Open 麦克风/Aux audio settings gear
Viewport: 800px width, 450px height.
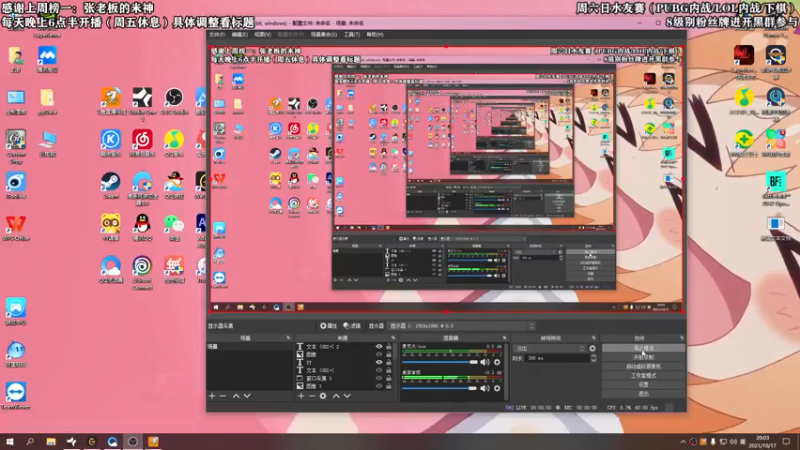click(497, 362)
